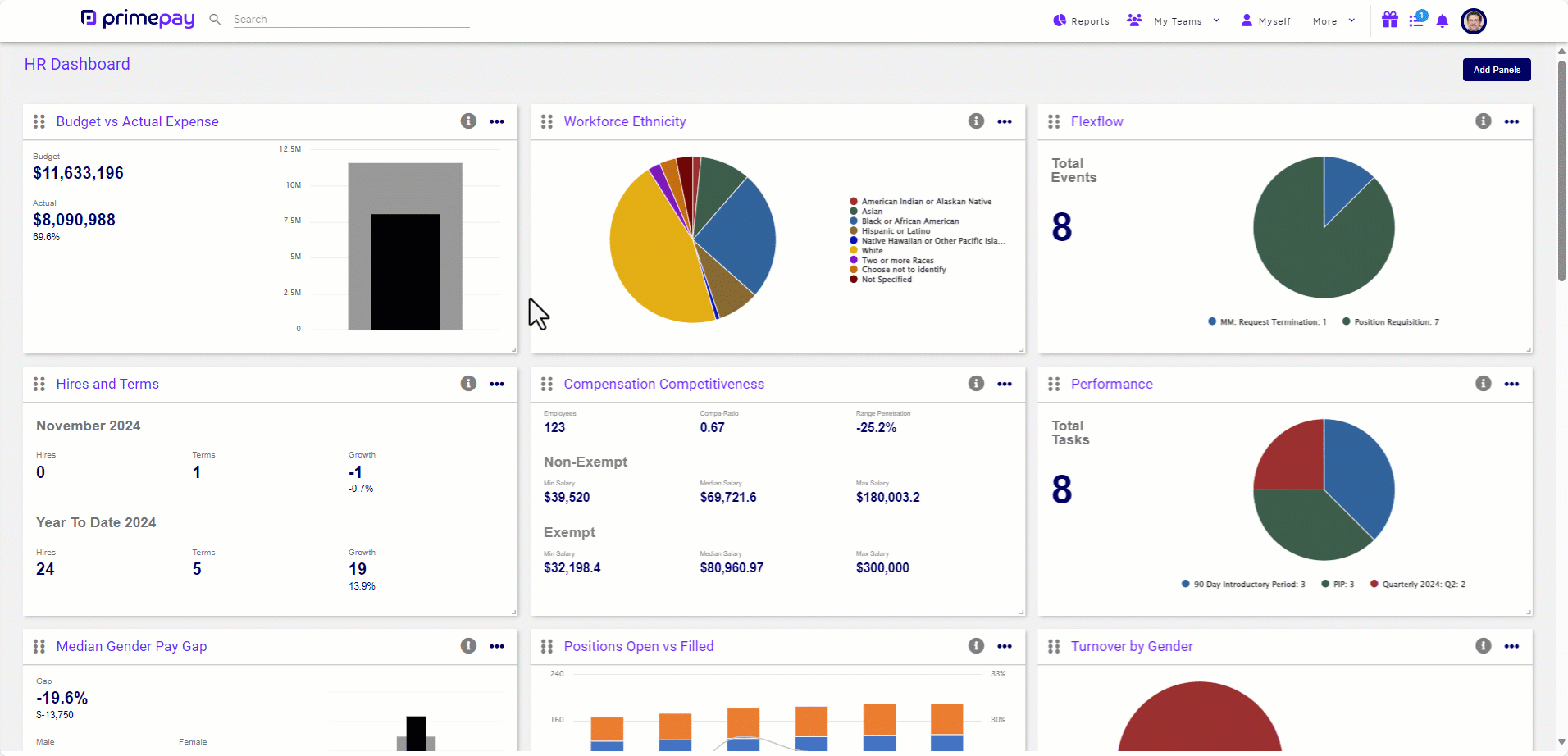Grab the Hires and Terms drag handle
Viewport: 1568px width, 756px height.
(x=39, y=384)
